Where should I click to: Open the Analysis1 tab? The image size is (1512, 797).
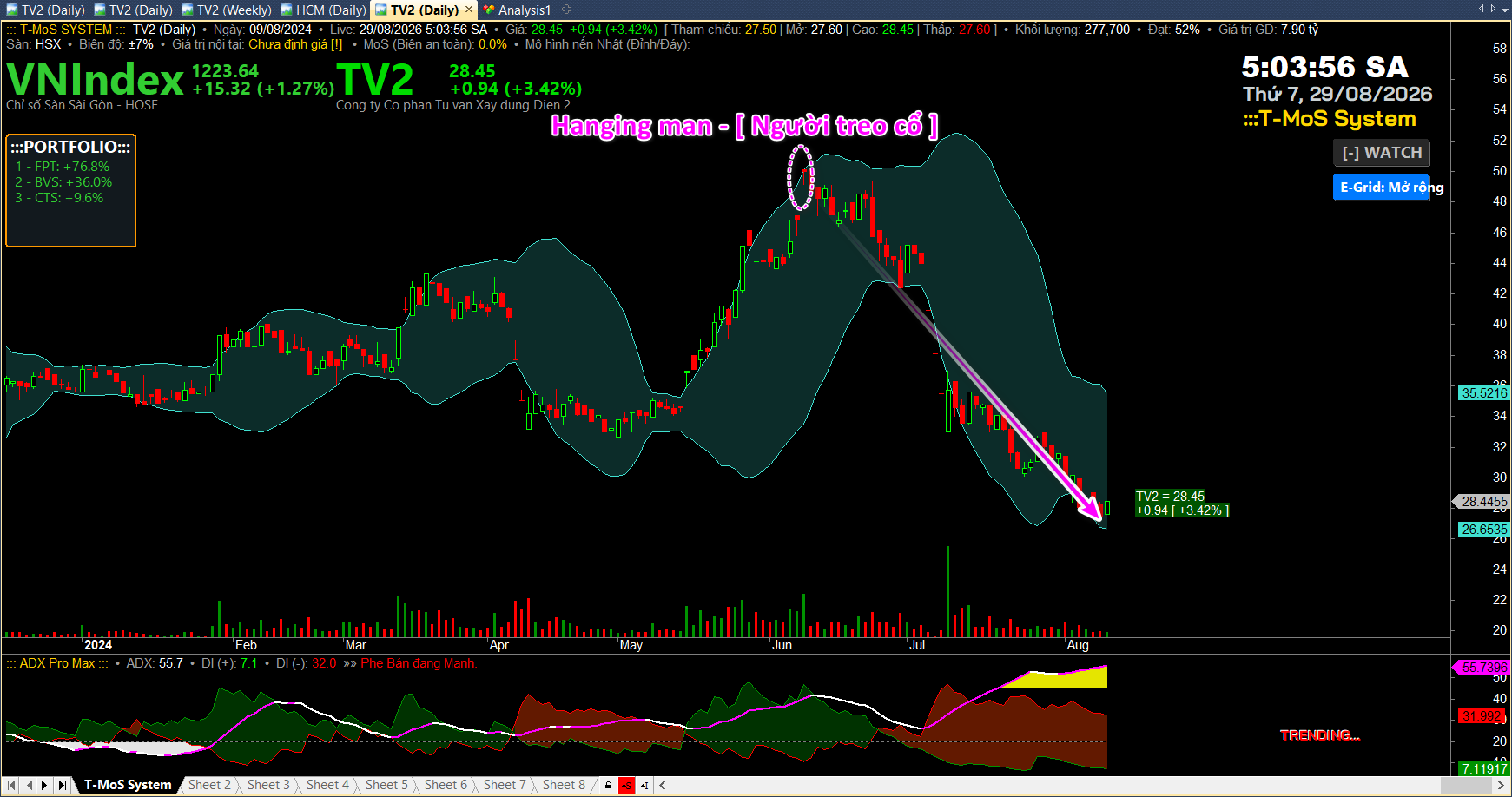point(518,10)
